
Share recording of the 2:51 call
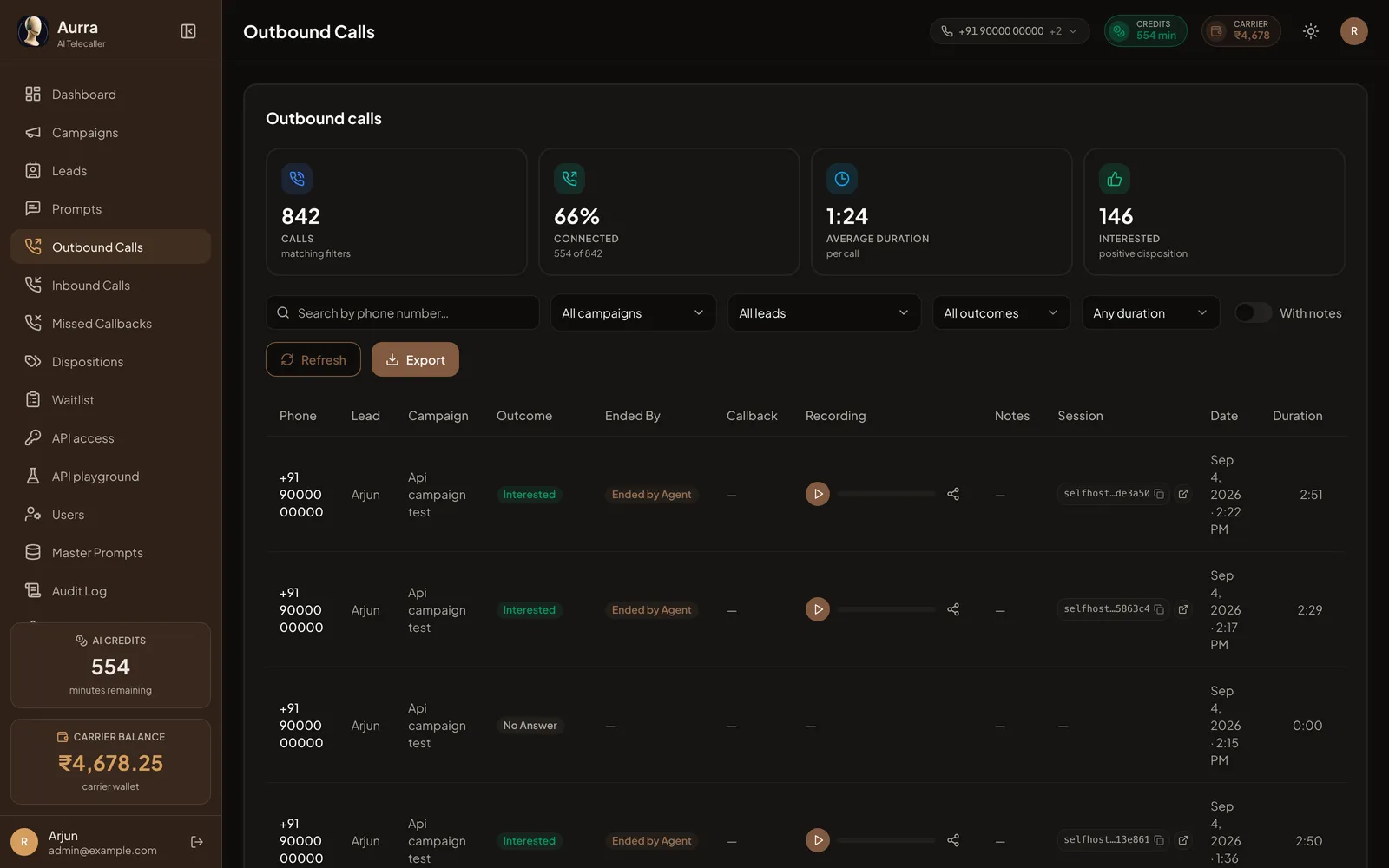953,494
